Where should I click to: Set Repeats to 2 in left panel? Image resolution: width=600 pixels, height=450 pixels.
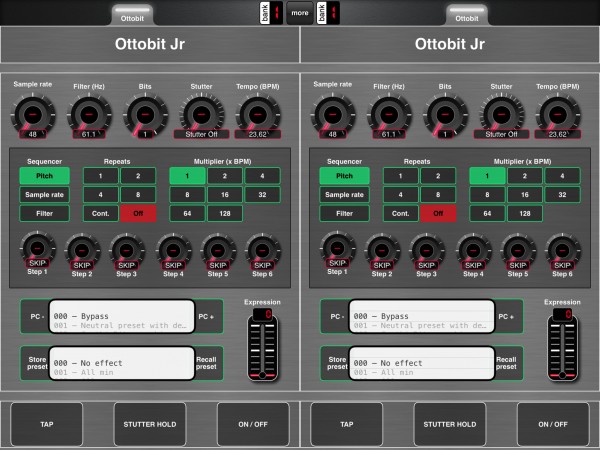click(138, 176)
